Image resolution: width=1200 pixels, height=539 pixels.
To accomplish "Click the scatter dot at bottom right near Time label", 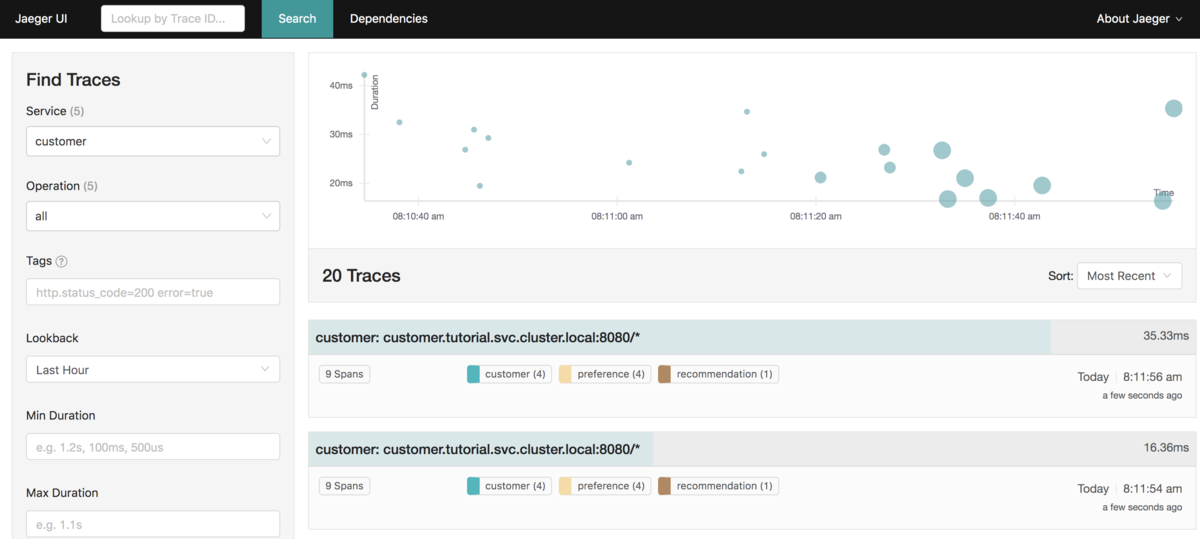I will [x=1162, y=201].
